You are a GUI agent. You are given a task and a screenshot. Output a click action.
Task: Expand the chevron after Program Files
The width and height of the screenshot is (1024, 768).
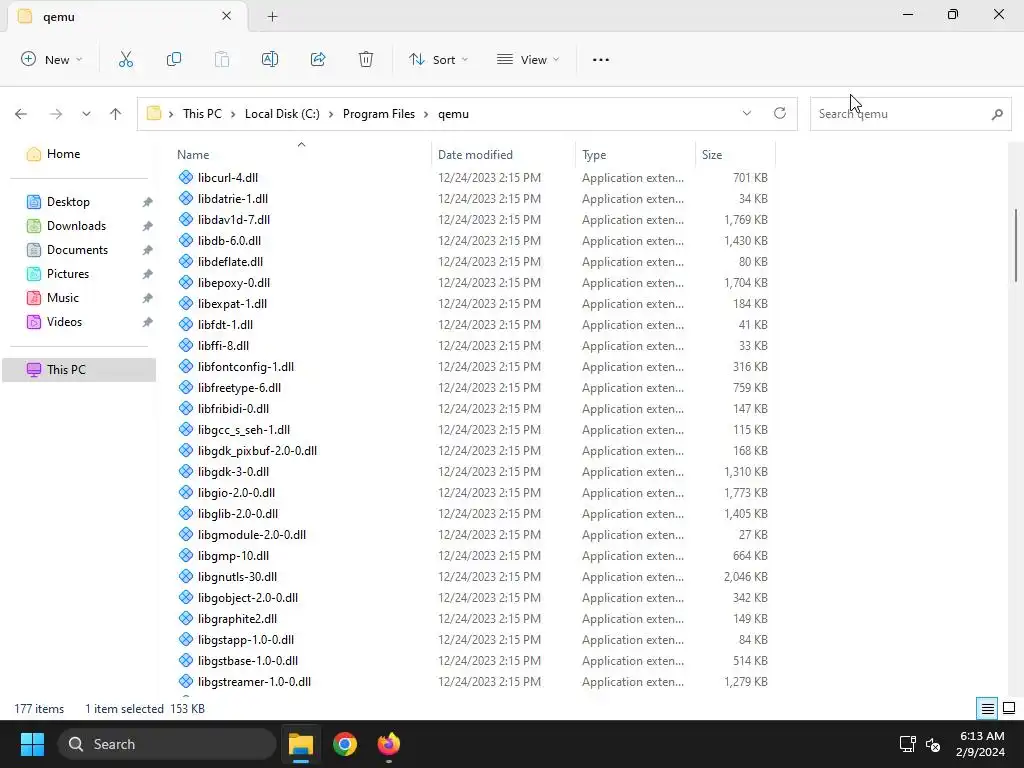426,114
